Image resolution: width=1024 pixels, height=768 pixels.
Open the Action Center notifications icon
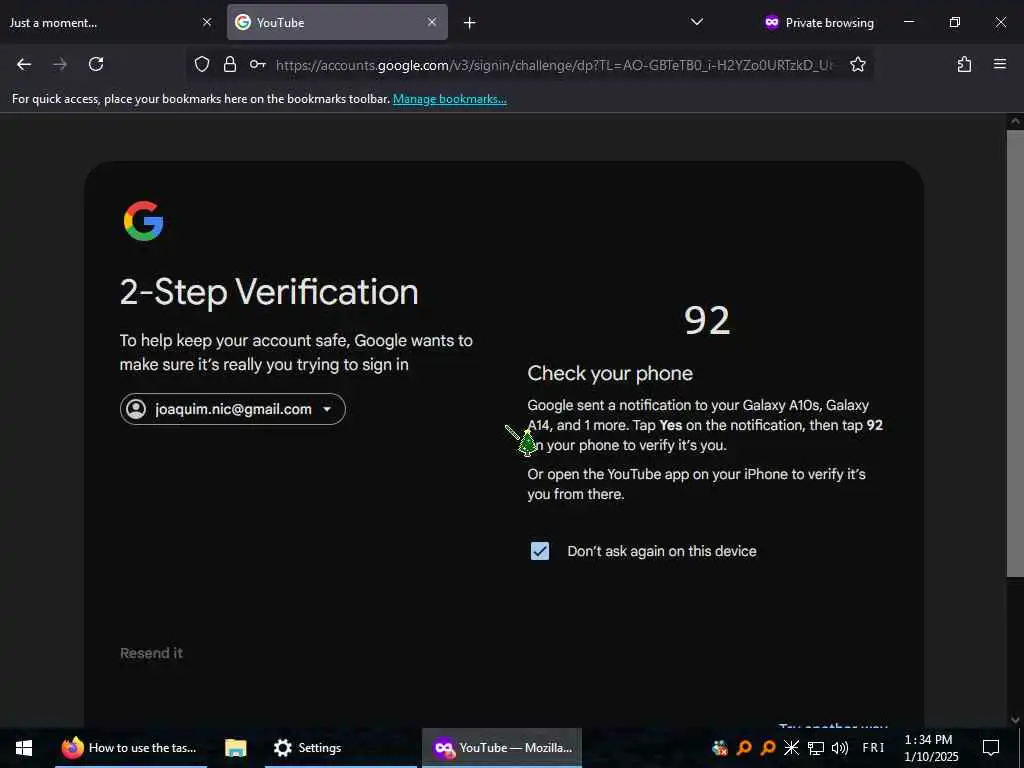(991, 748)
